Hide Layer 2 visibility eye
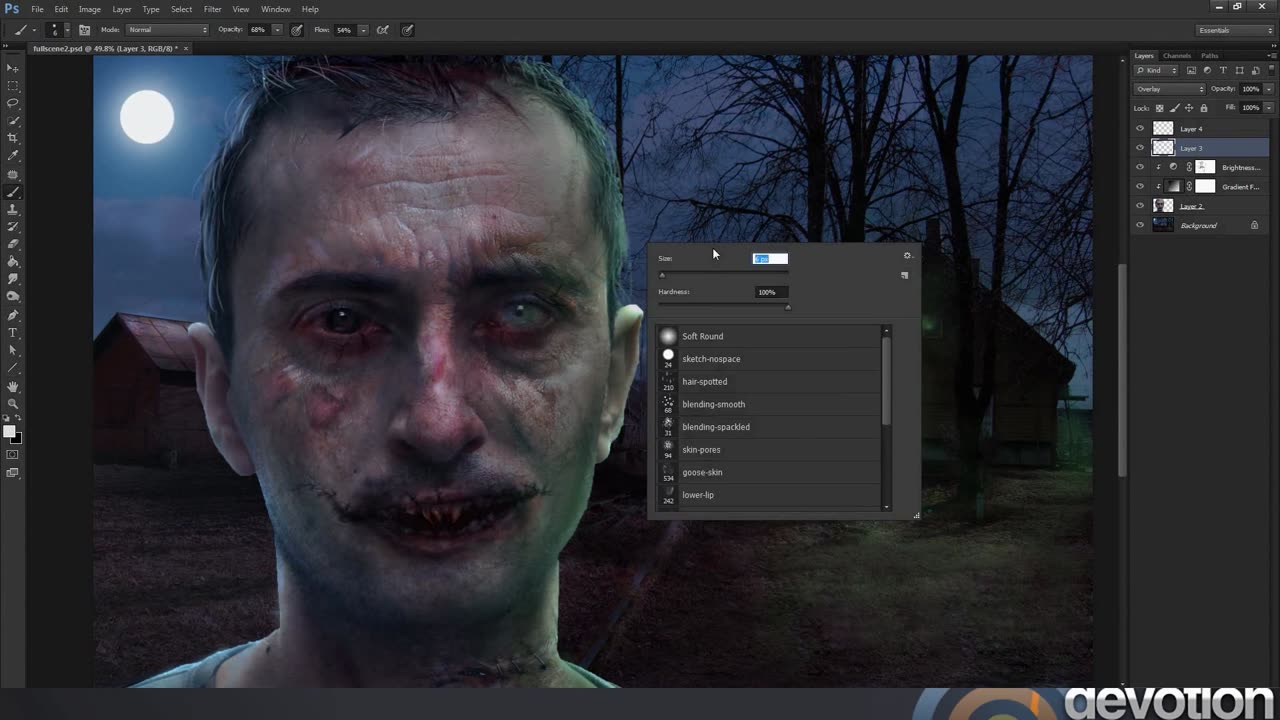This screenshot has width=1280, height=720. (x=1140, y=206)
